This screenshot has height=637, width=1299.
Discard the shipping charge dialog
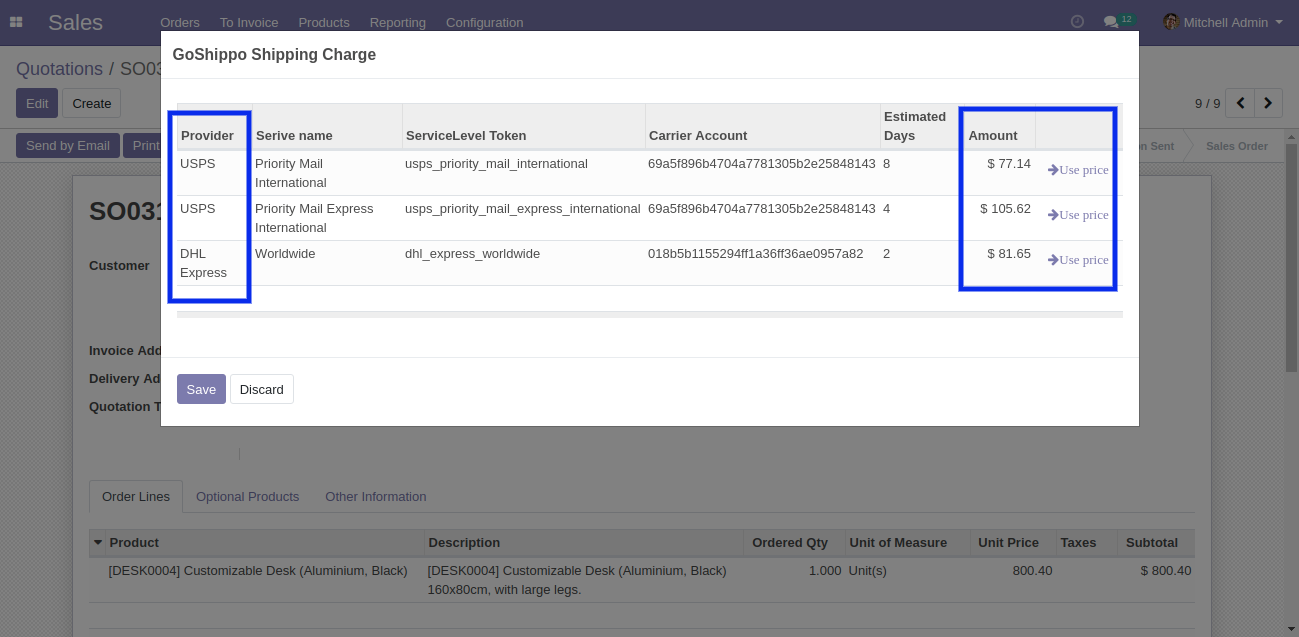coord(262,389)
